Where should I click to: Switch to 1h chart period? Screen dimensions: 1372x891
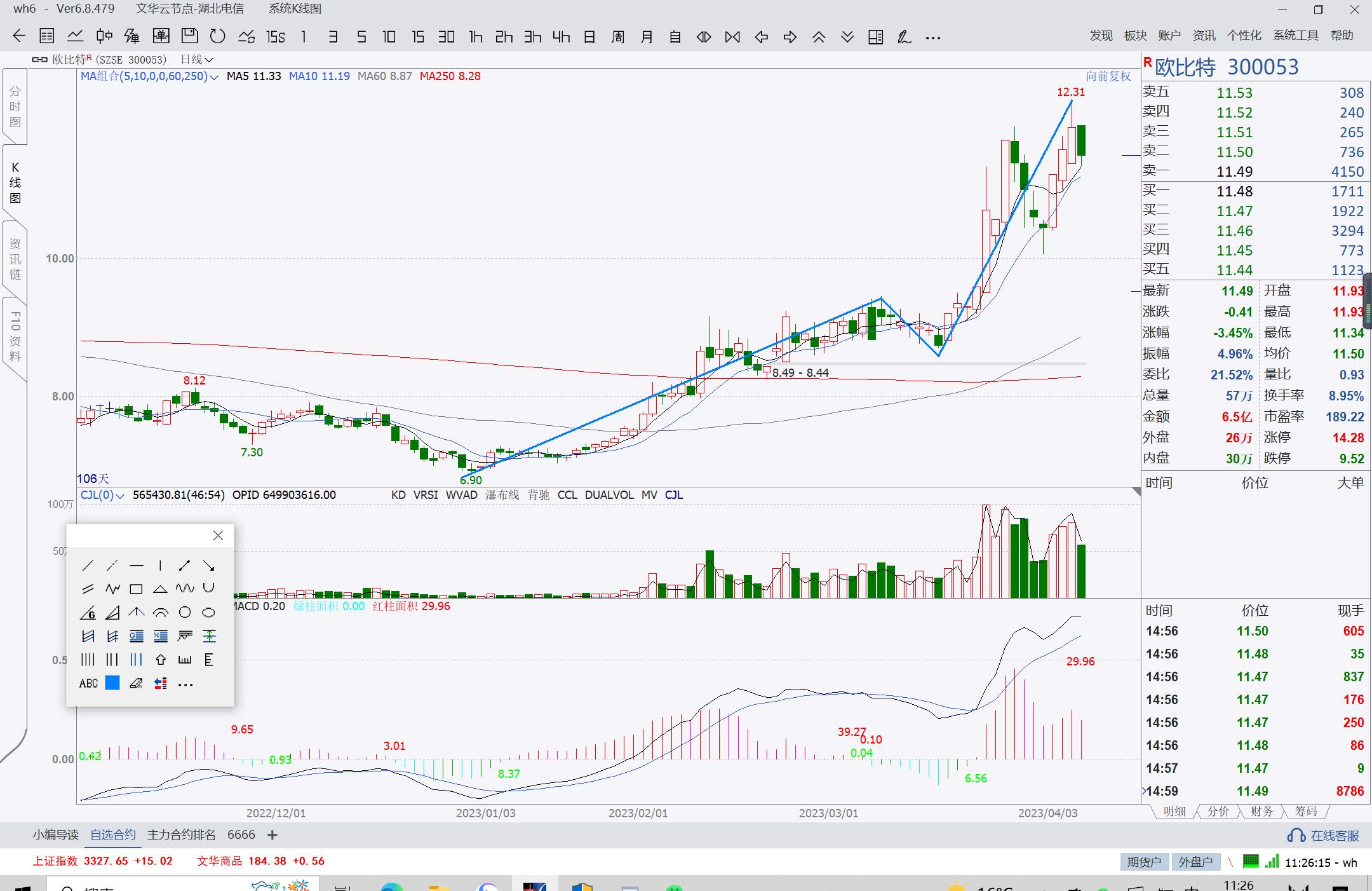[x=476, y=37]
